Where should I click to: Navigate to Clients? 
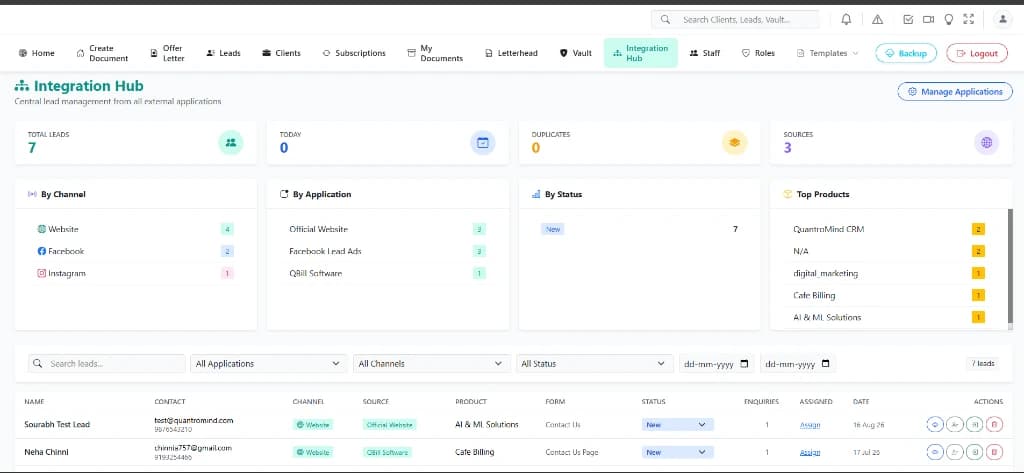(281, 53)
